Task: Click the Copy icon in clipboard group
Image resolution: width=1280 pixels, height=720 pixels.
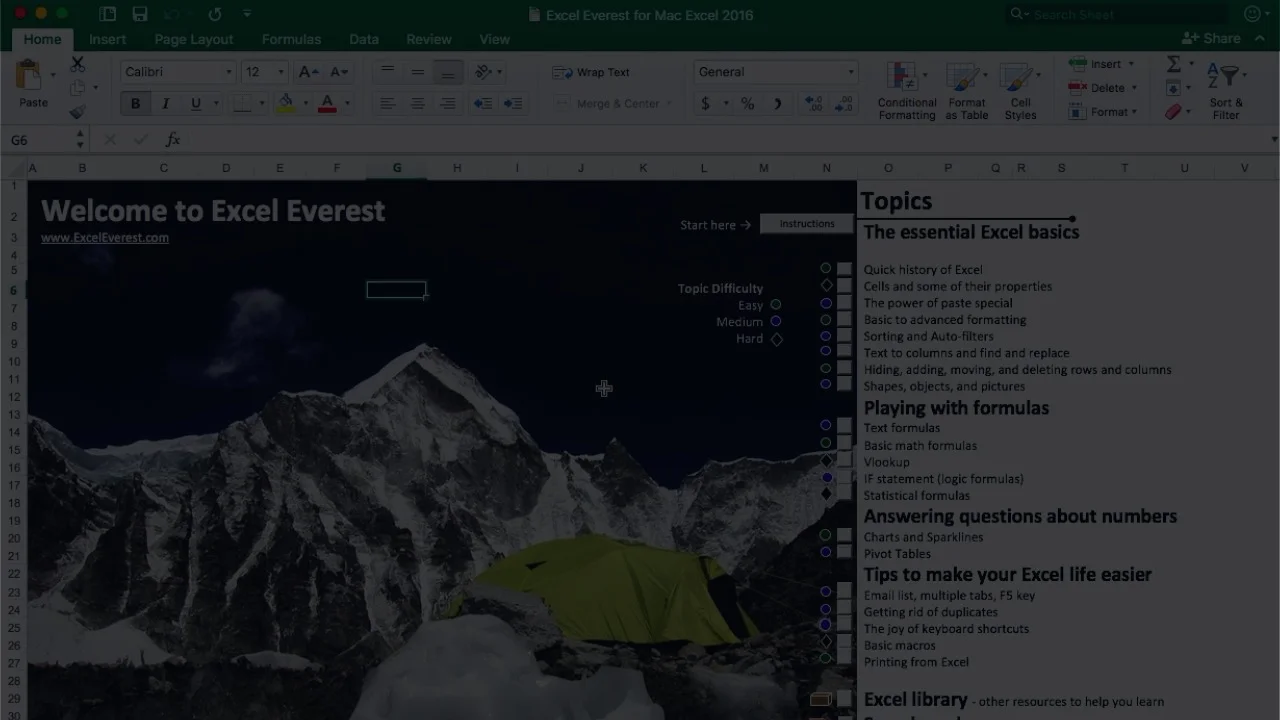Action: pyautogui.click(x=77, y=88)
